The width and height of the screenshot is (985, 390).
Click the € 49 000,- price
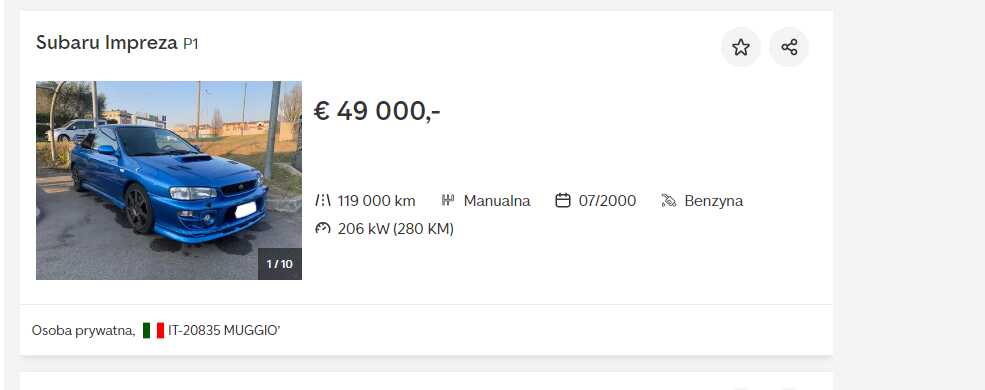[x=377, y=111]
